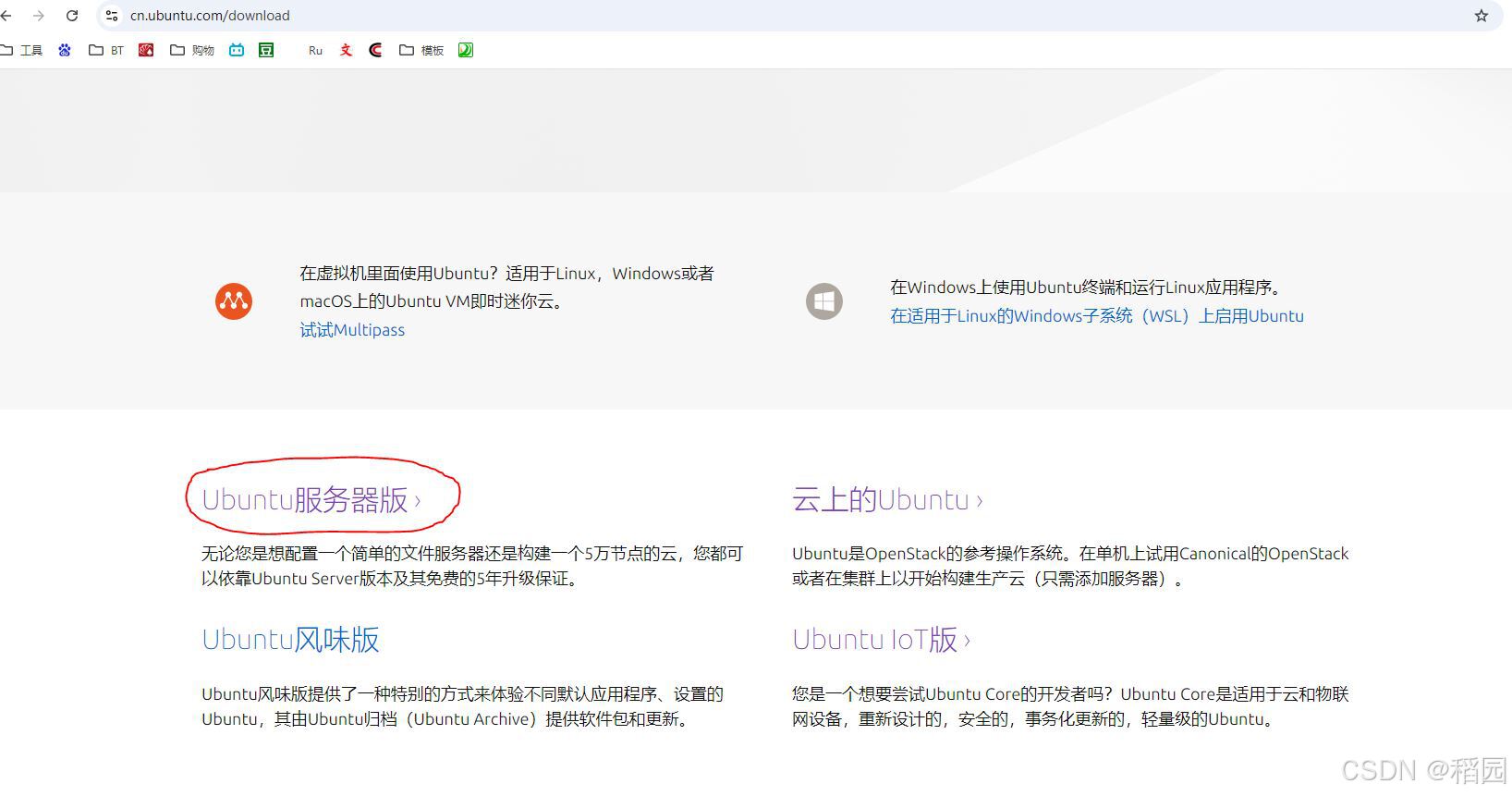The width and height of the screenshot is (1512, 796).
Task: Open the red CSDN C bookmark icon
Action: pos(375,50)
